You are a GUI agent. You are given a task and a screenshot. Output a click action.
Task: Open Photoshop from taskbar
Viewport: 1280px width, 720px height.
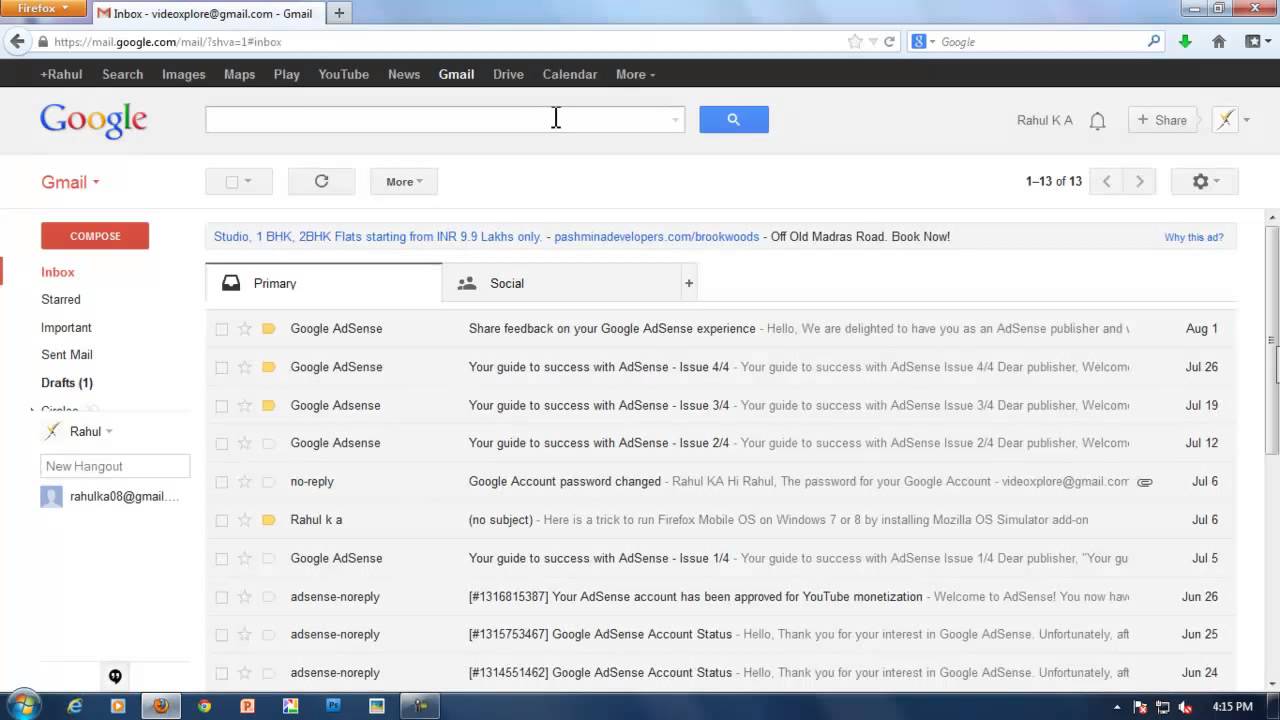tap(333, 706)
